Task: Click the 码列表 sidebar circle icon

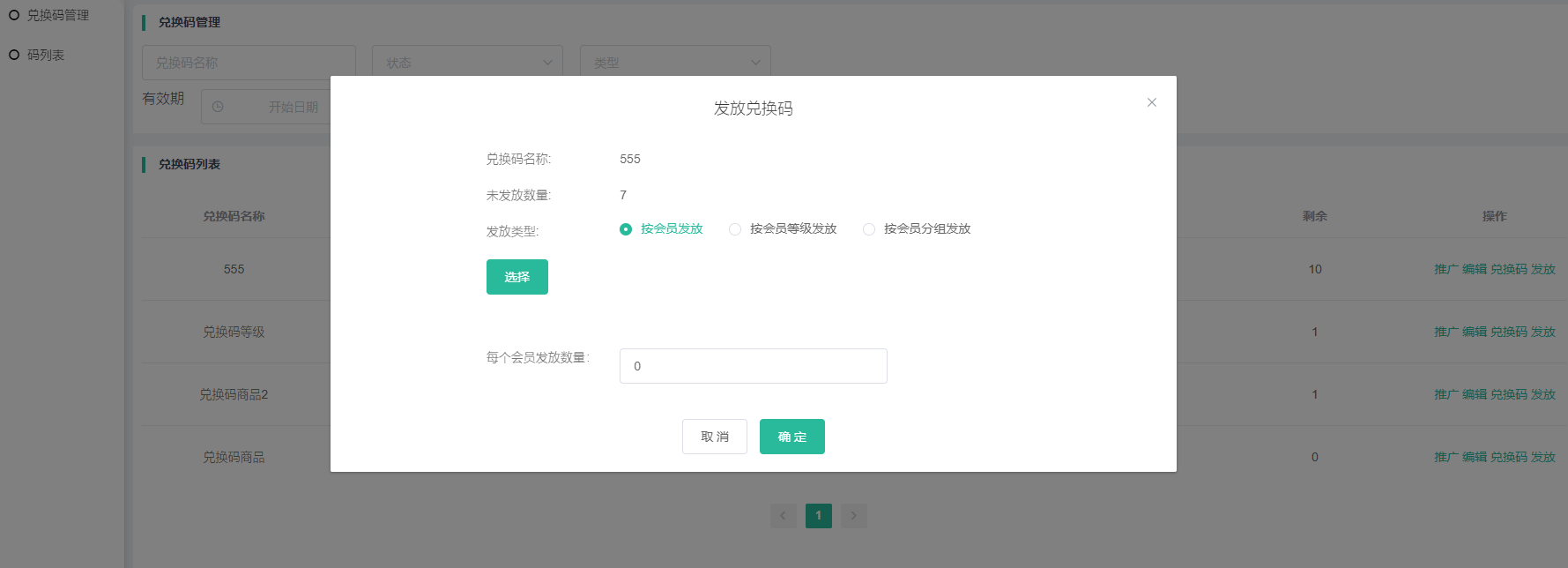Action: (14, 55)
